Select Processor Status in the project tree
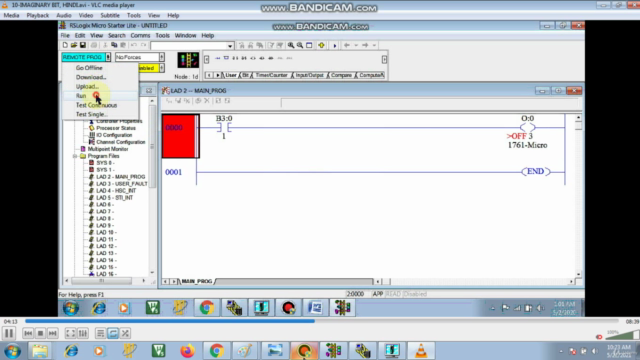640x360 pixels. (116, 128)
